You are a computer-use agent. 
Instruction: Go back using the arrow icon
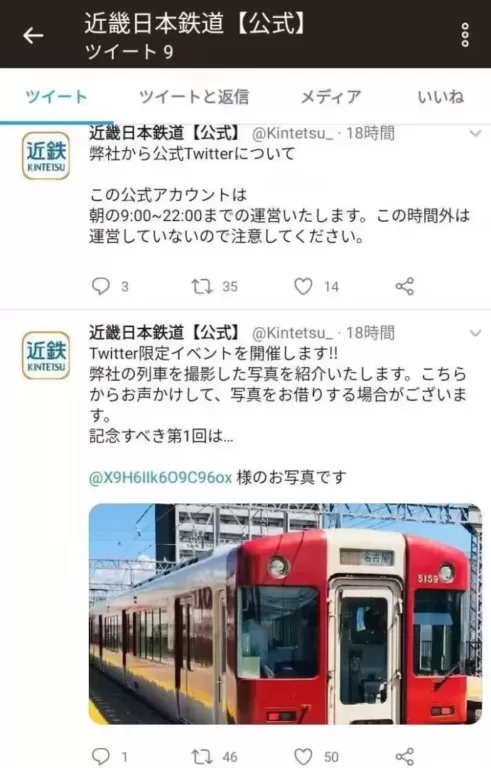tap(33, 35)
